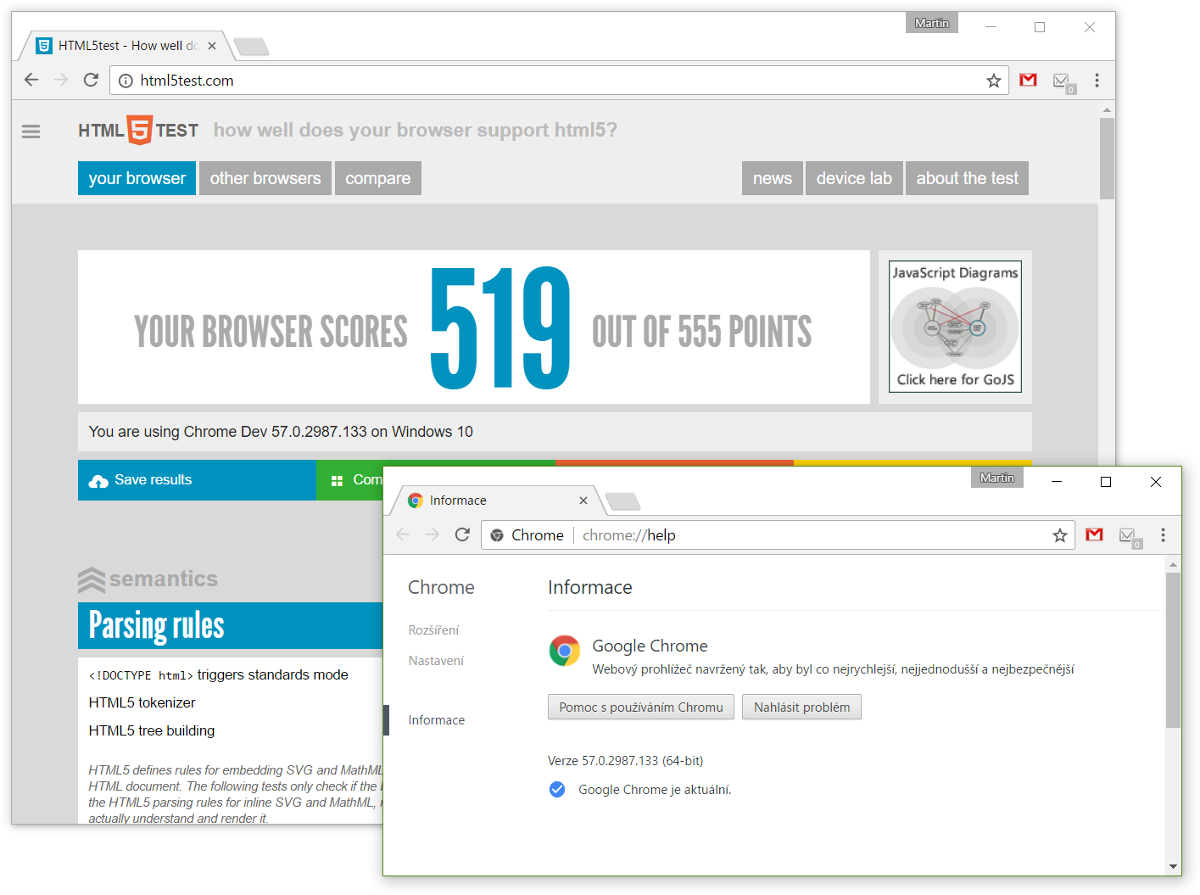This screenshot has height=895, width=1200.
Task: Click the Chrome icon in help address bar
Action: tap(496, 535)
